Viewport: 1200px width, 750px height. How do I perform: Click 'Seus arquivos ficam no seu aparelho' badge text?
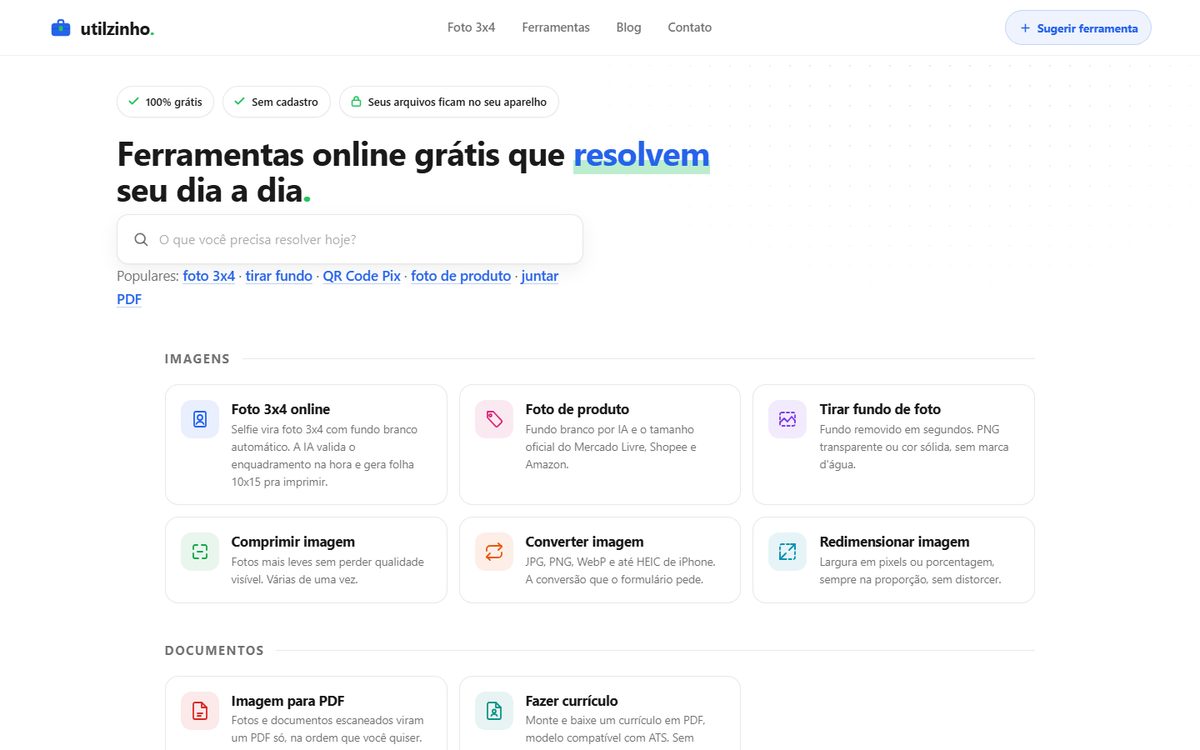pos(457,102)
